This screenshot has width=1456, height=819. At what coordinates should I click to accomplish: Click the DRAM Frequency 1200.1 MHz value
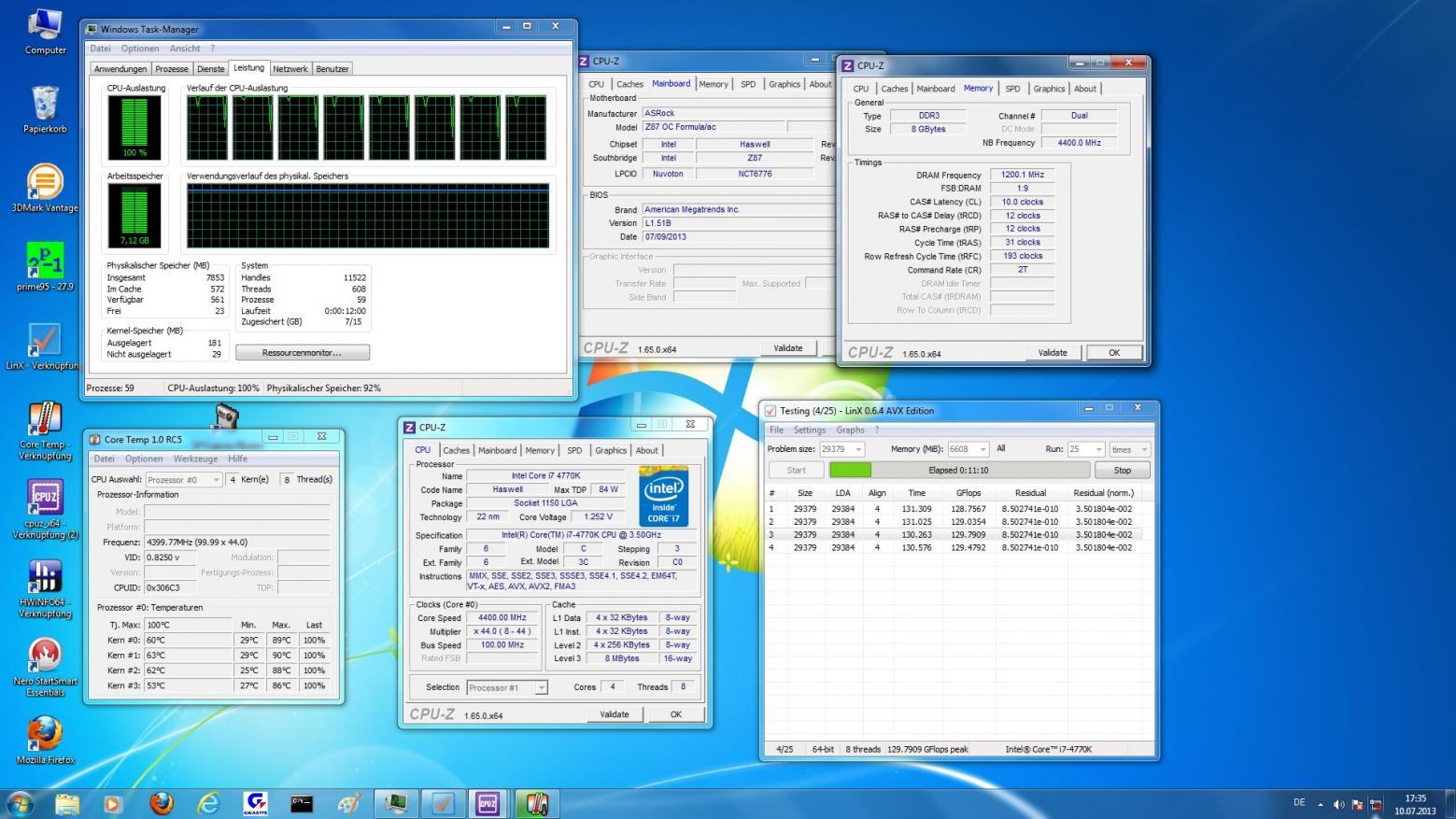[1023, 175]
